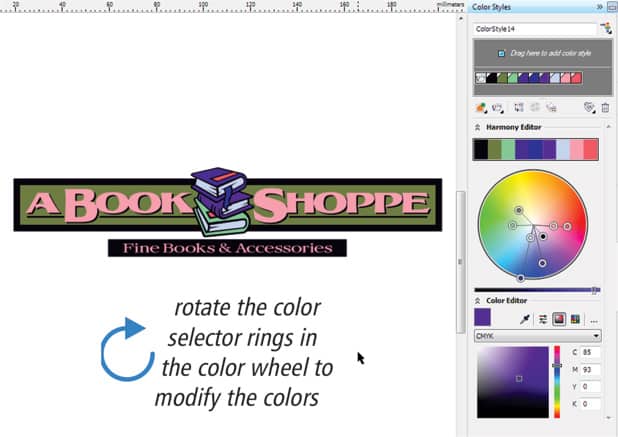The height and width of the screenshot is (437, 618).
Task: Collapse the Color Editor section
Action: point(478,299)
